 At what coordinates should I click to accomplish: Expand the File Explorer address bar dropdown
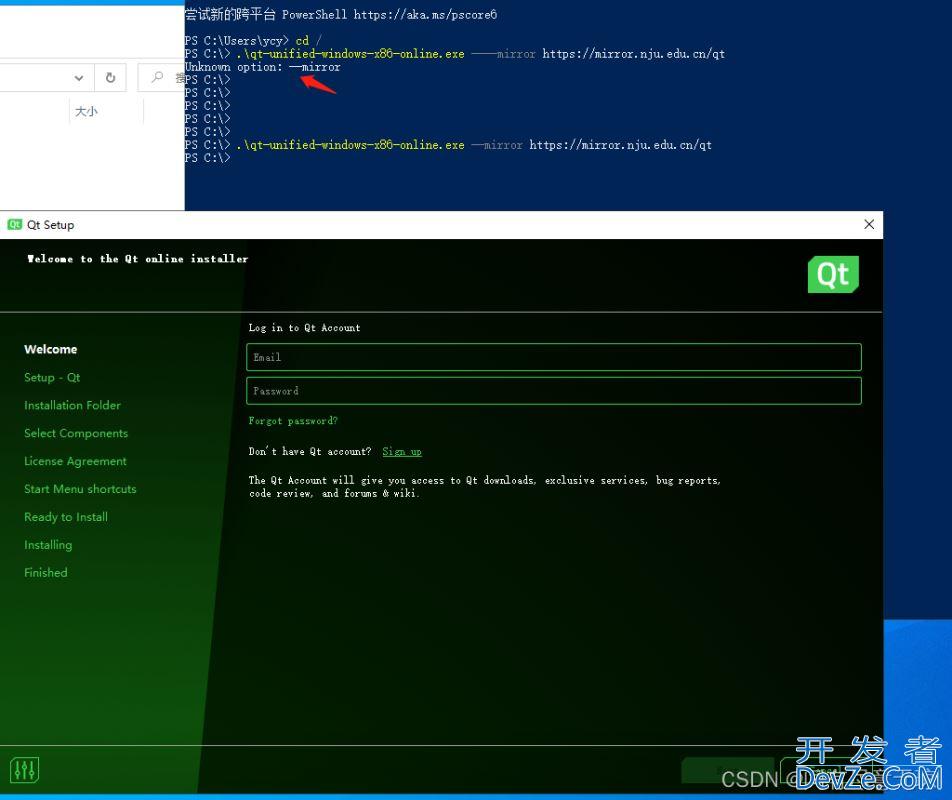click(x=79, y=78)
